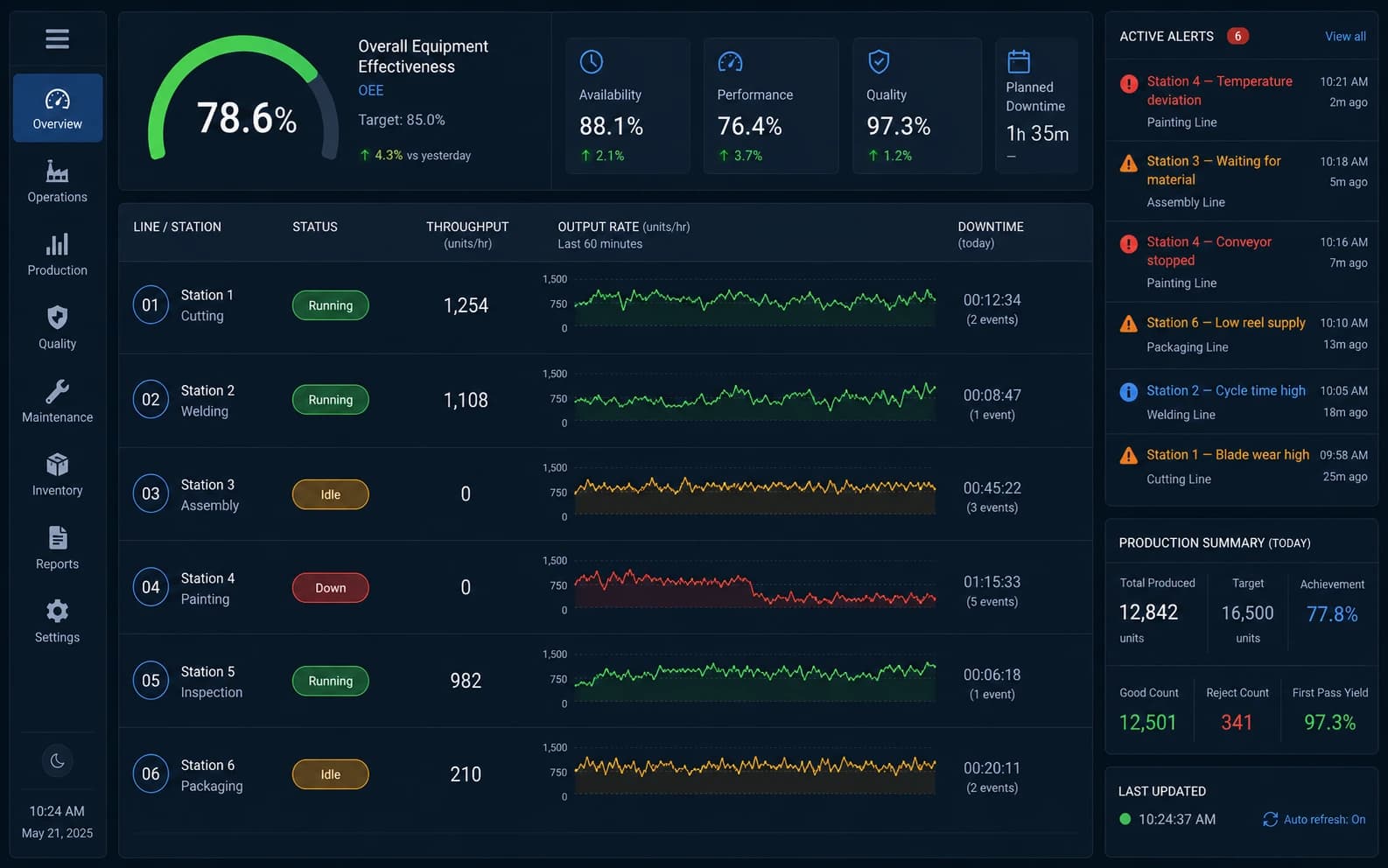Open the Reports document icon
The height and width of the screenshot is (868, 1388).
pos(58,538)
